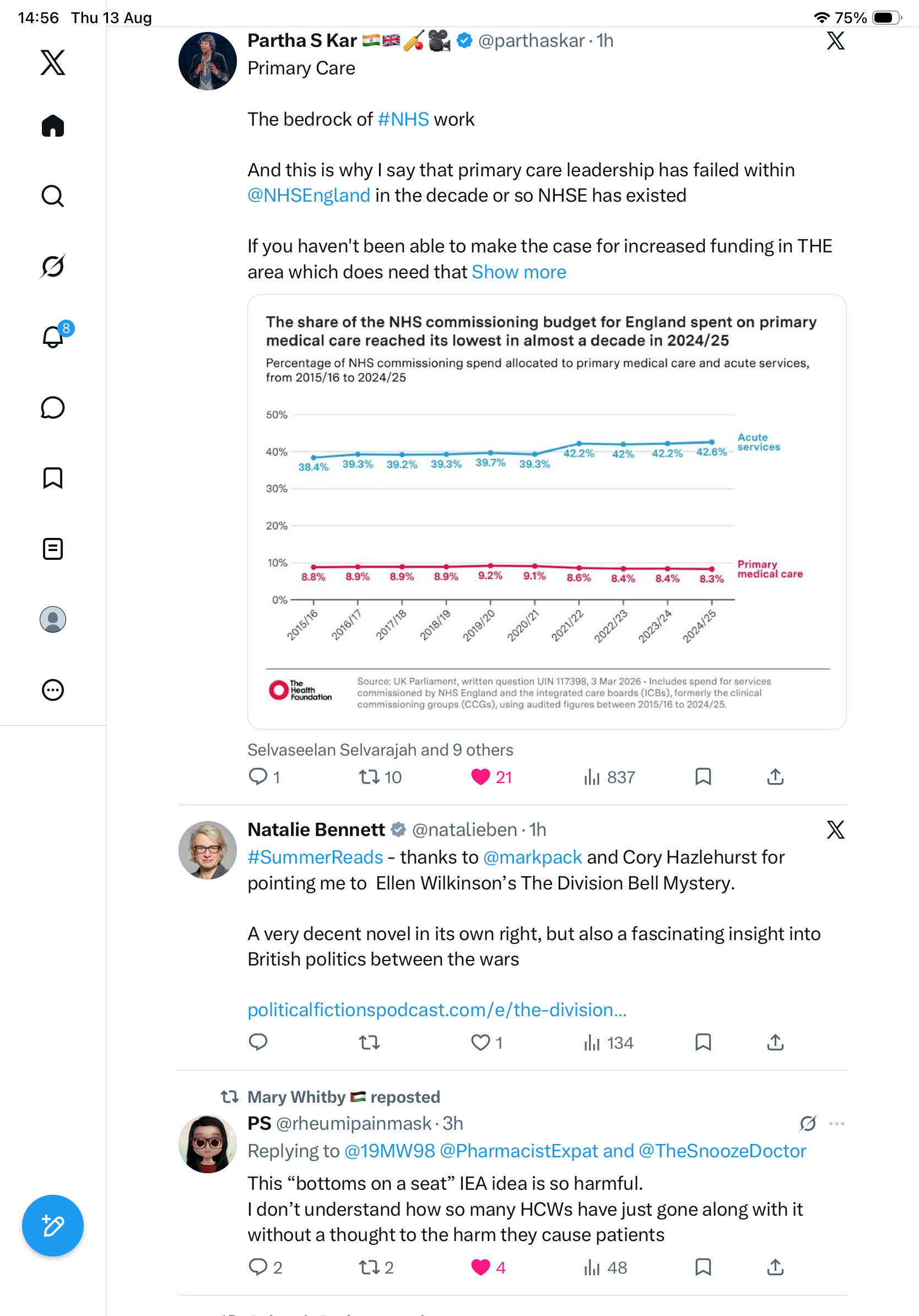
Task: Open the Search icon in the sidebar
Action: [x=53, y=196]
